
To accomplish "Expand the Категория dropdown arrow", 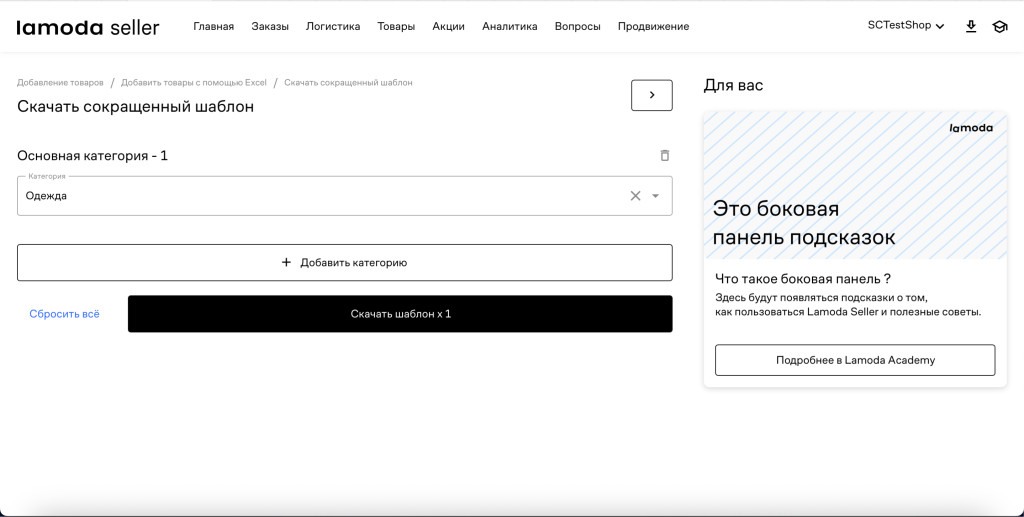I will (x=656, y=196).
